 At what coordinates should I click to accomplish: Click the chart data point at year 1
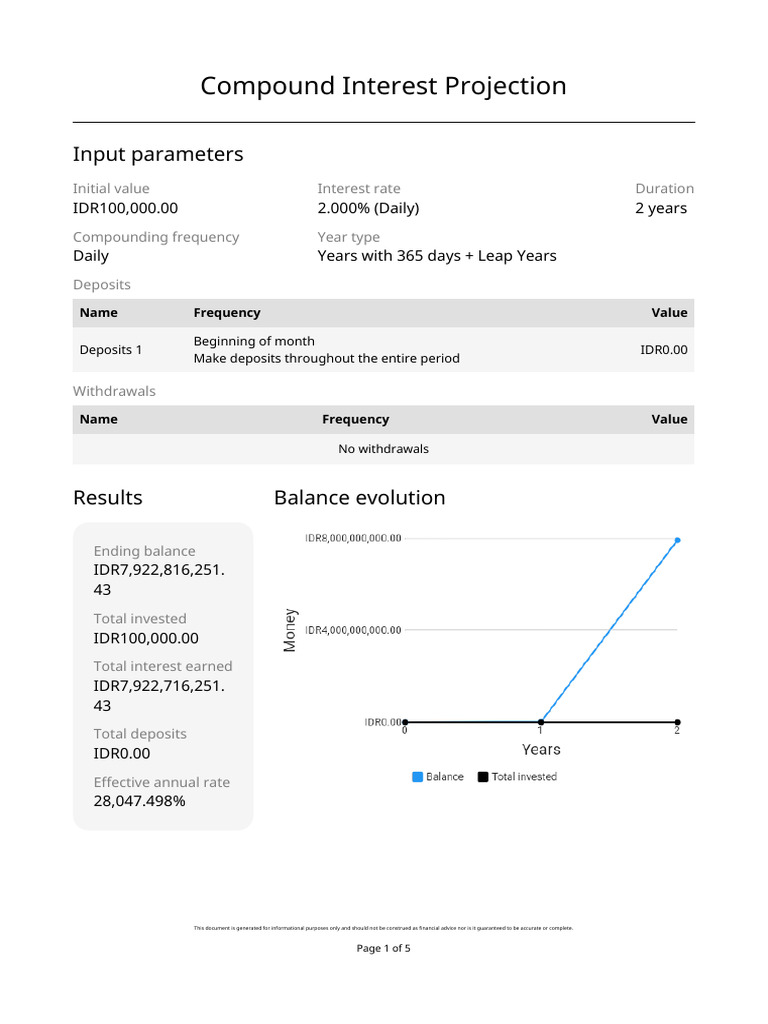(541, 722)
